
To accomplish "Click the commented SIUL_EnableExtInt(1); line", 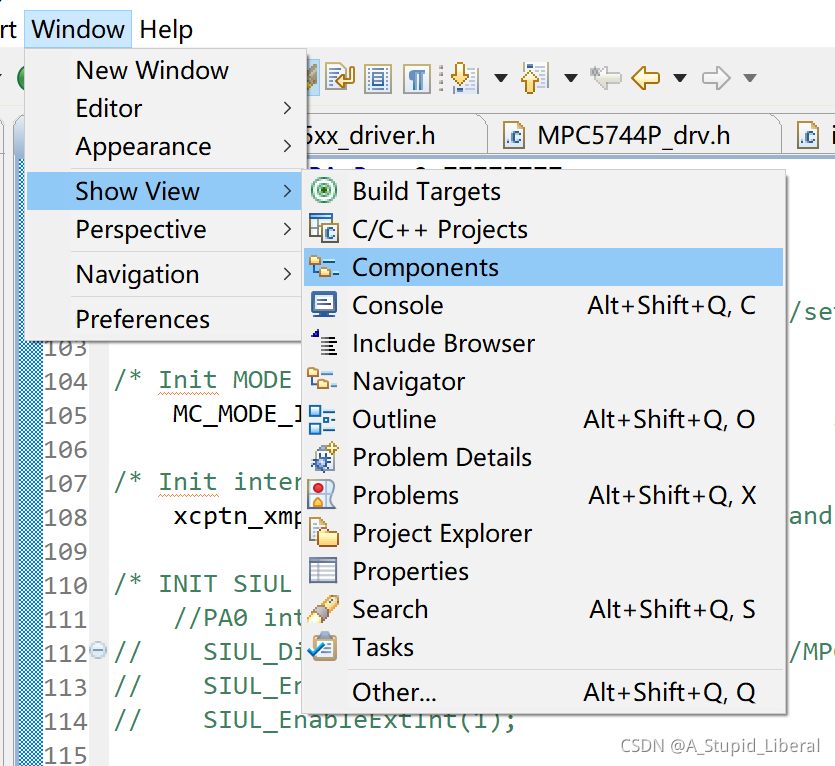I will click(x=314, y=720).
